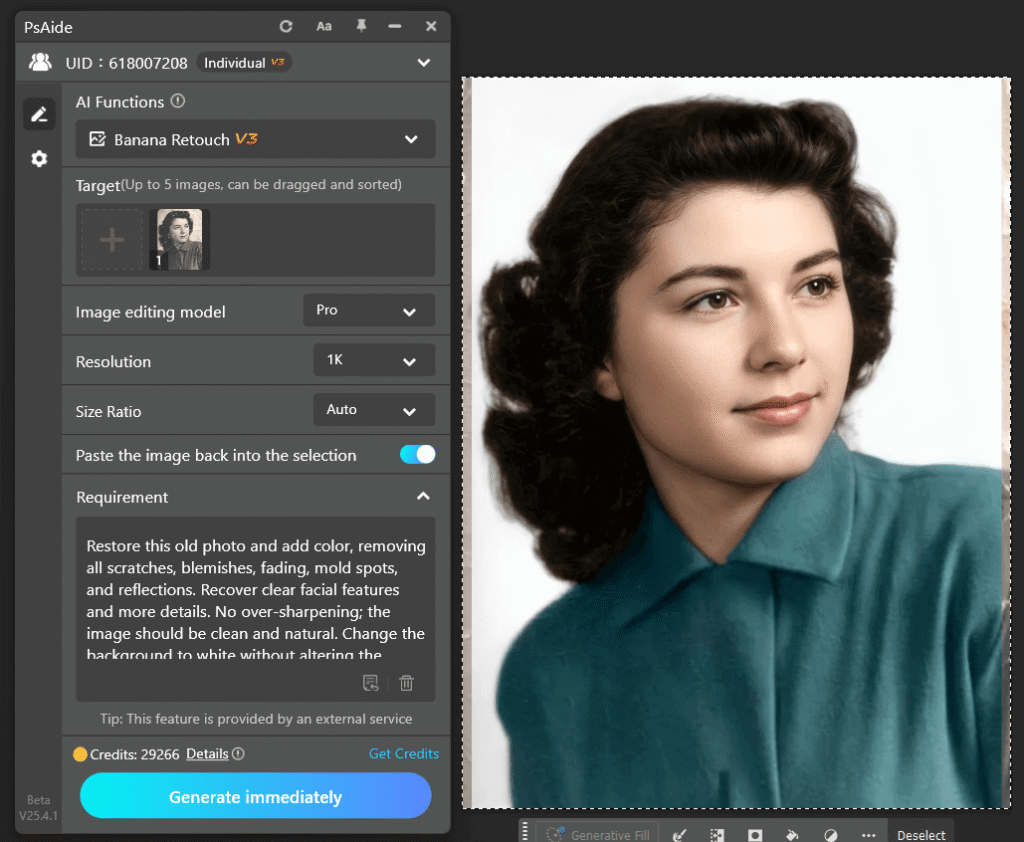
Task: Delete the Requirement prompt using the trash icon
Action: click(406, 682)
